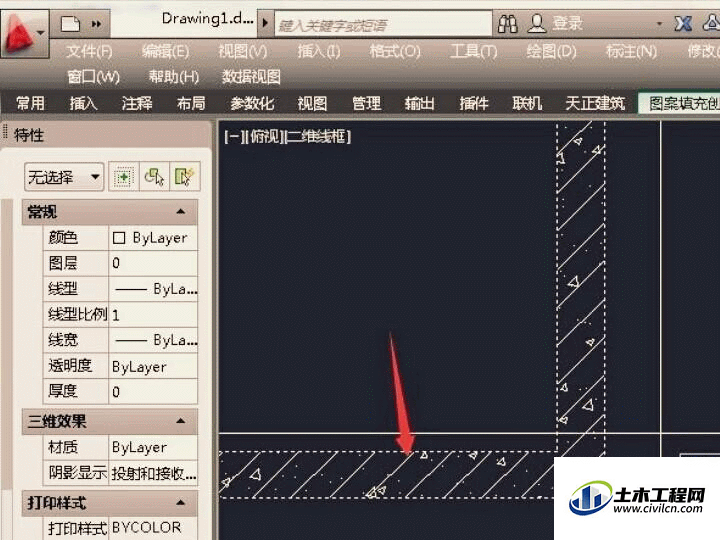Open the 无选择 selection dropdown
The image size is (720, 540).
(x=64, y=176)
